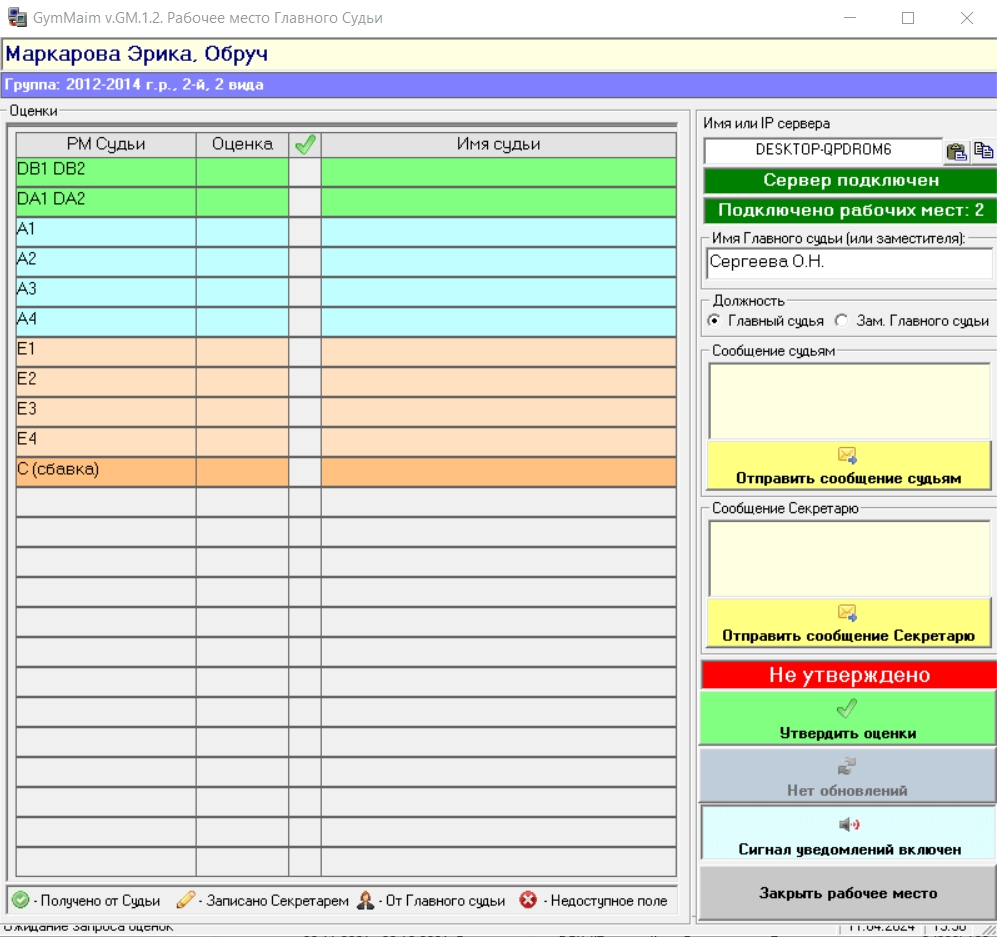This screenshot has width=997, height=937.
Task: Click the 'От Главного судьи' person legend icon
Action: (366, 900)
